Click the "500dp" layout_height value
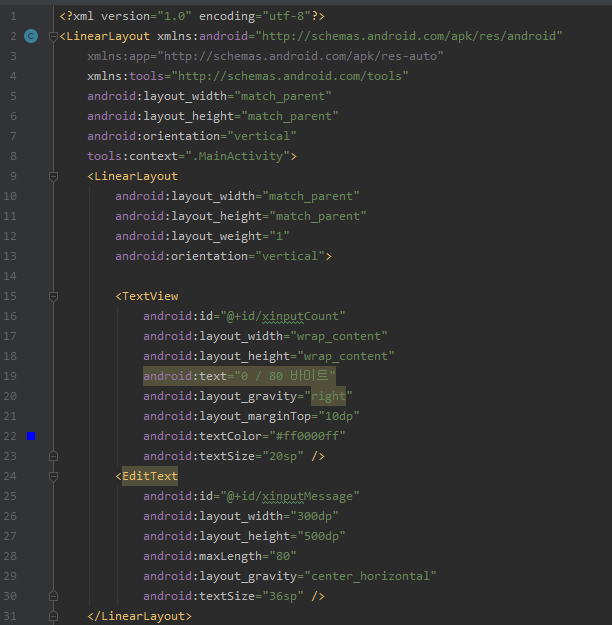 (x=321, y=536)
